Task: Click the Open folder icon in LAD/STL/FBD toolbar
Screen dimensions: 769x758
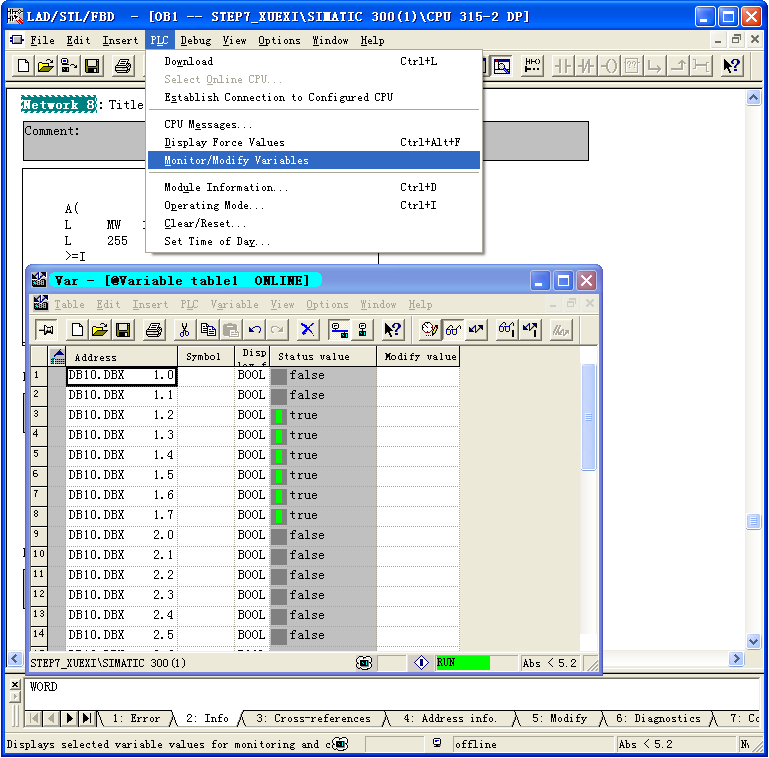Action: coord(46,65)
